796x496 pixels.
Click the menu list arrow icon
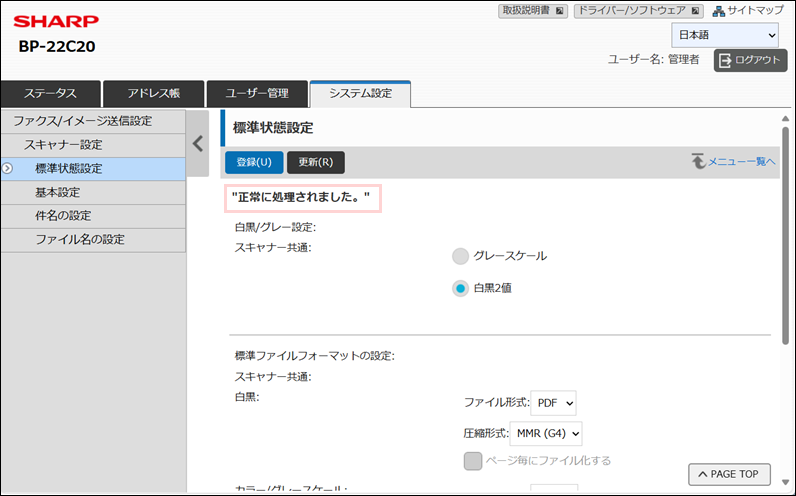tap(698, 161)
